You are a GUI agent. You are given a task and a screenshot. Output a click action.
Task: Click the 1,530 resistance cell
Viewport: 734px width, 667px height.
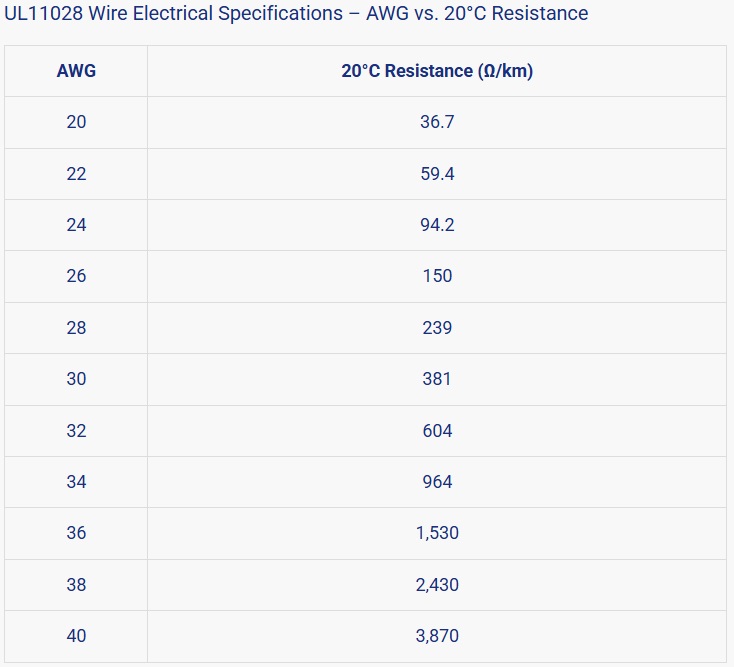point(437,533)
